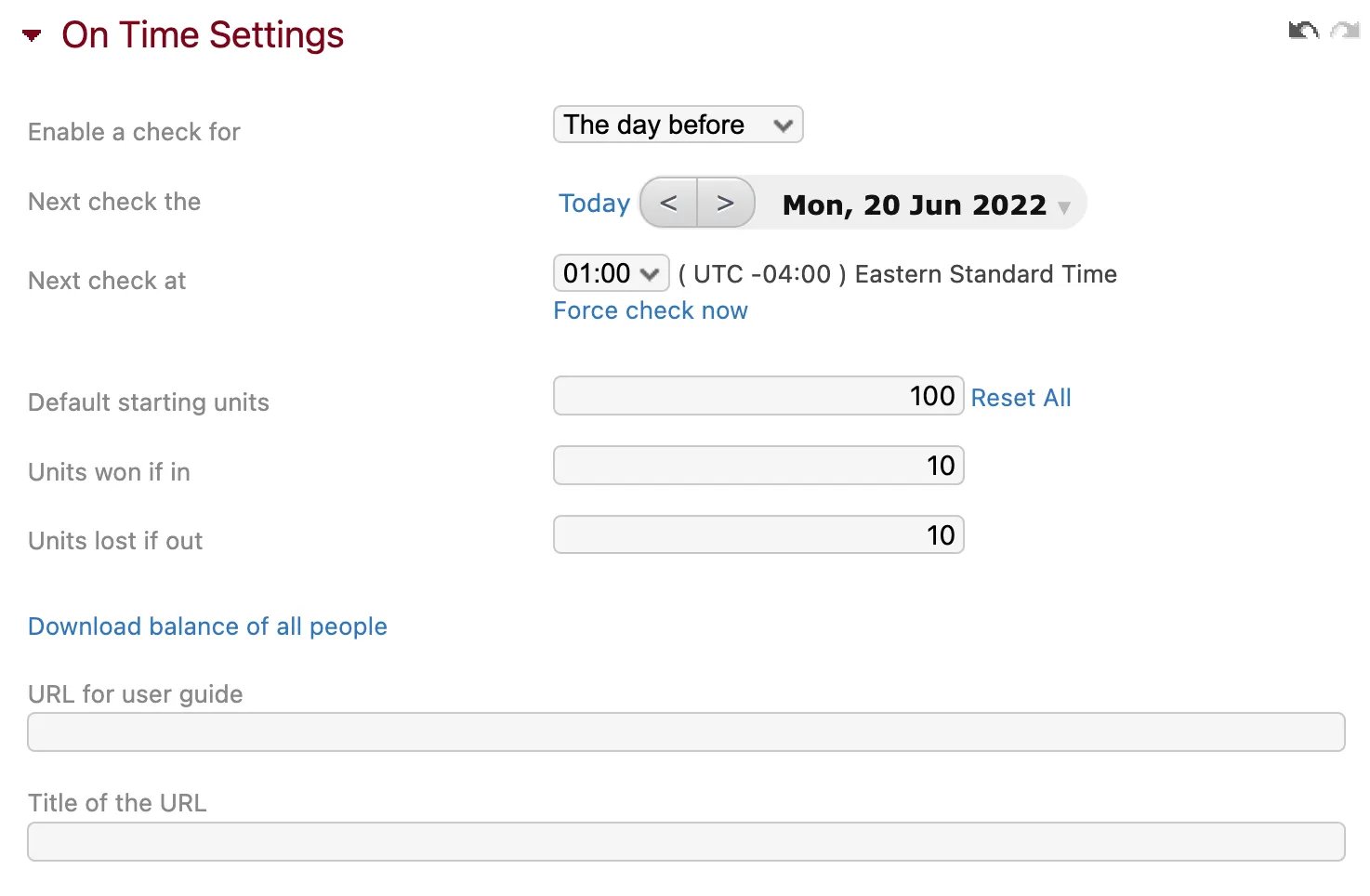The width and height of the screenshot is (1370, 896).
Task: Click the On Time Settings heading
Action: pyautogui.click(x=203, y=35)
